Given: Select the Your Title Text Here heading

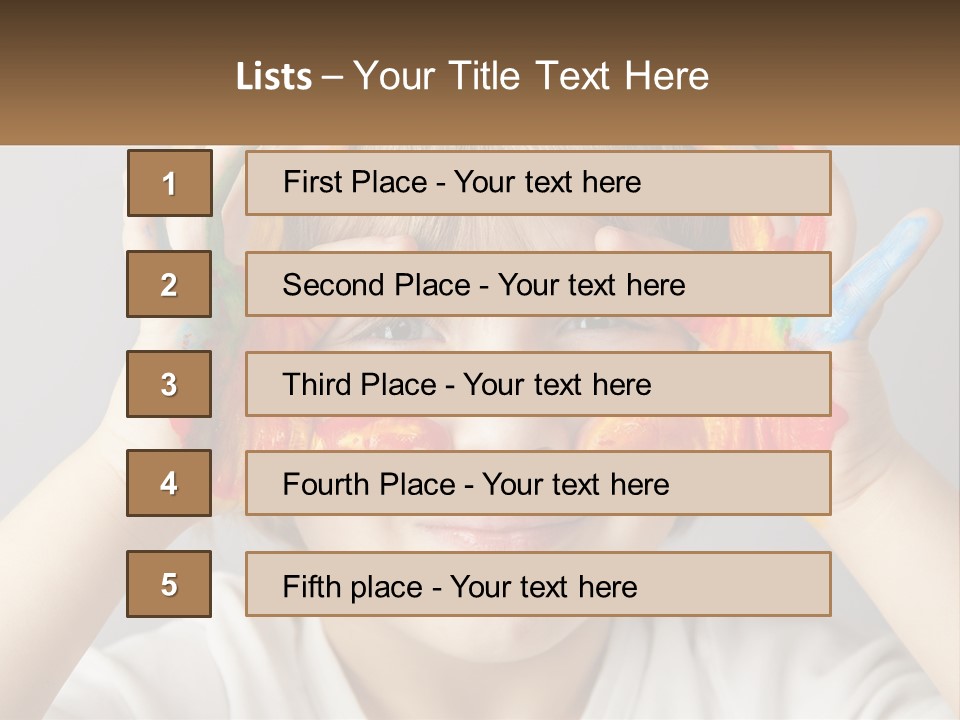Looking at the screenshot, I should coord(531,76).
